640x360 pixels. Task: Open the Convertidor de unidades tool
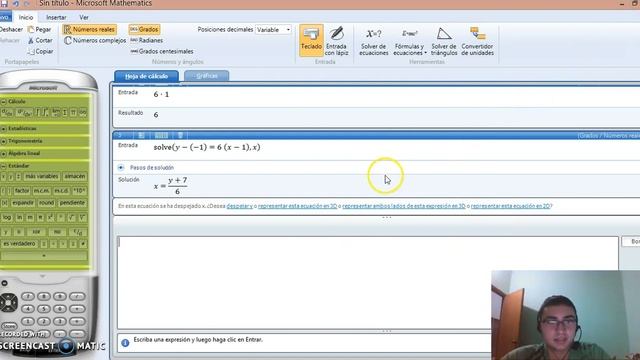pos(477,41)
